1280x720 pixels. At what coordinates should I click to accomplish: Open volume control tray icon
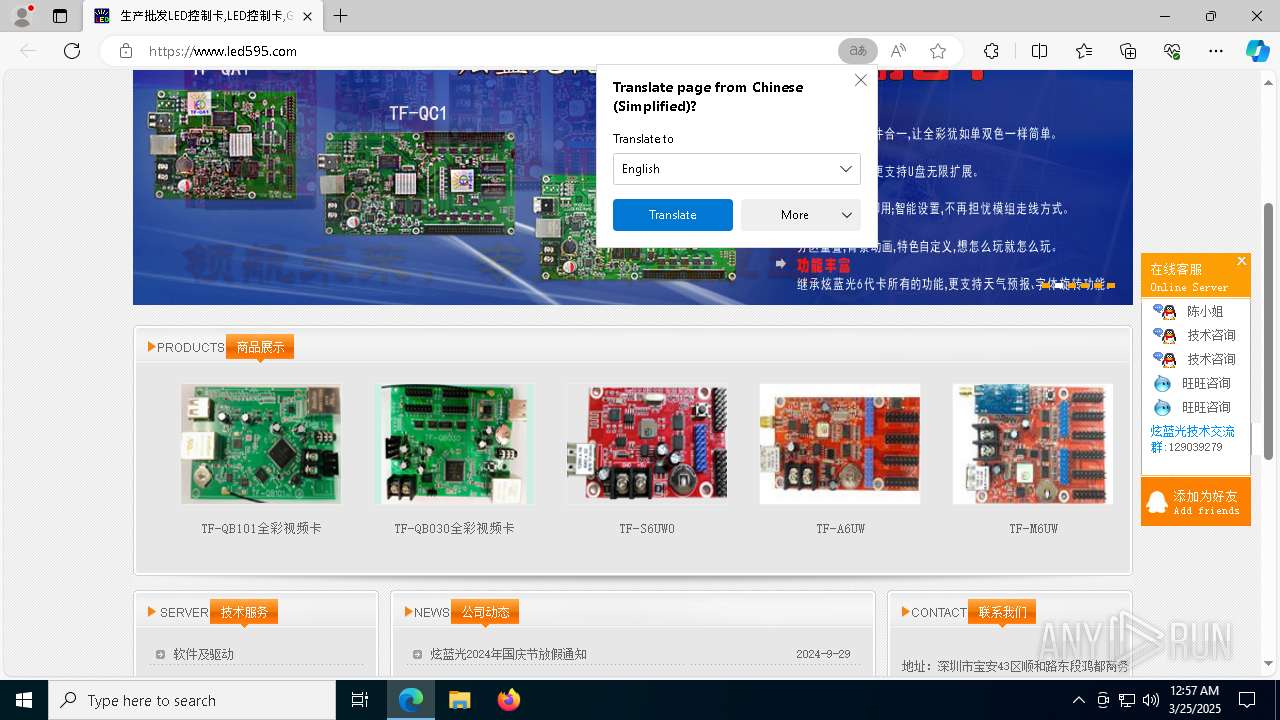[x=1151, y=700]
